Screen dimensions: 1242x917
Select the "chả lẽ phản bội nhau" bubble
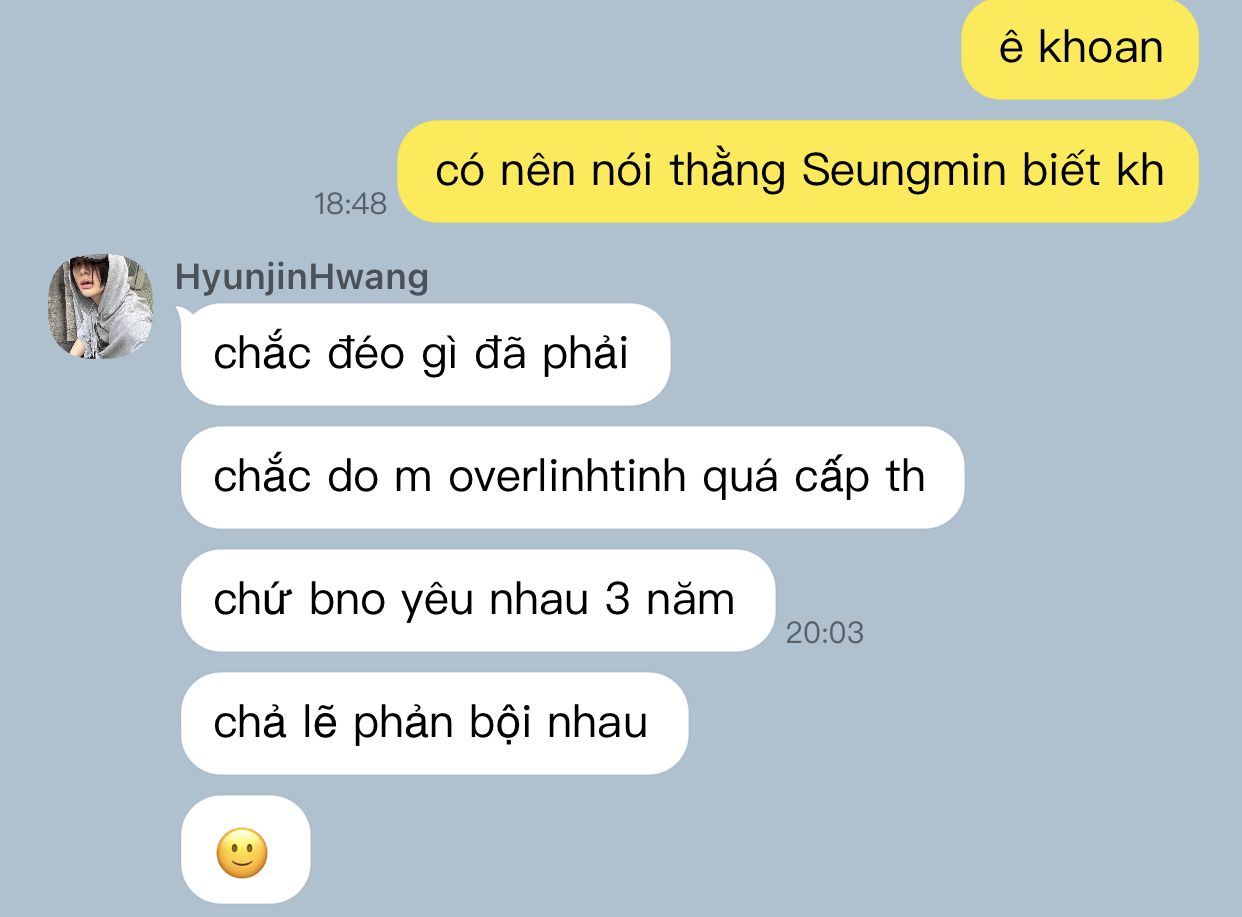(x=434, y=723)
